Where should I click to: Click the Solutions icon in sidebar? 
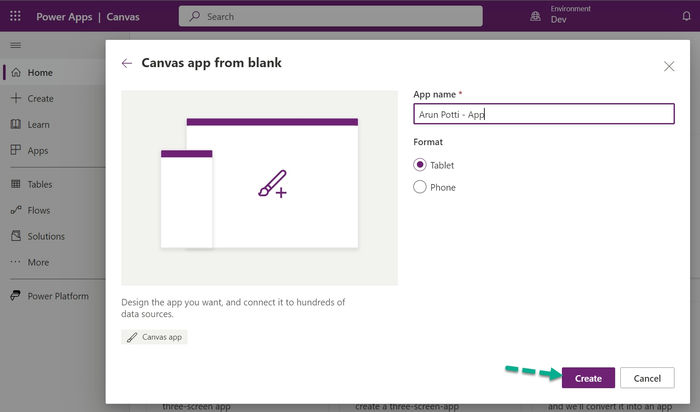click(x=16, y=235)
